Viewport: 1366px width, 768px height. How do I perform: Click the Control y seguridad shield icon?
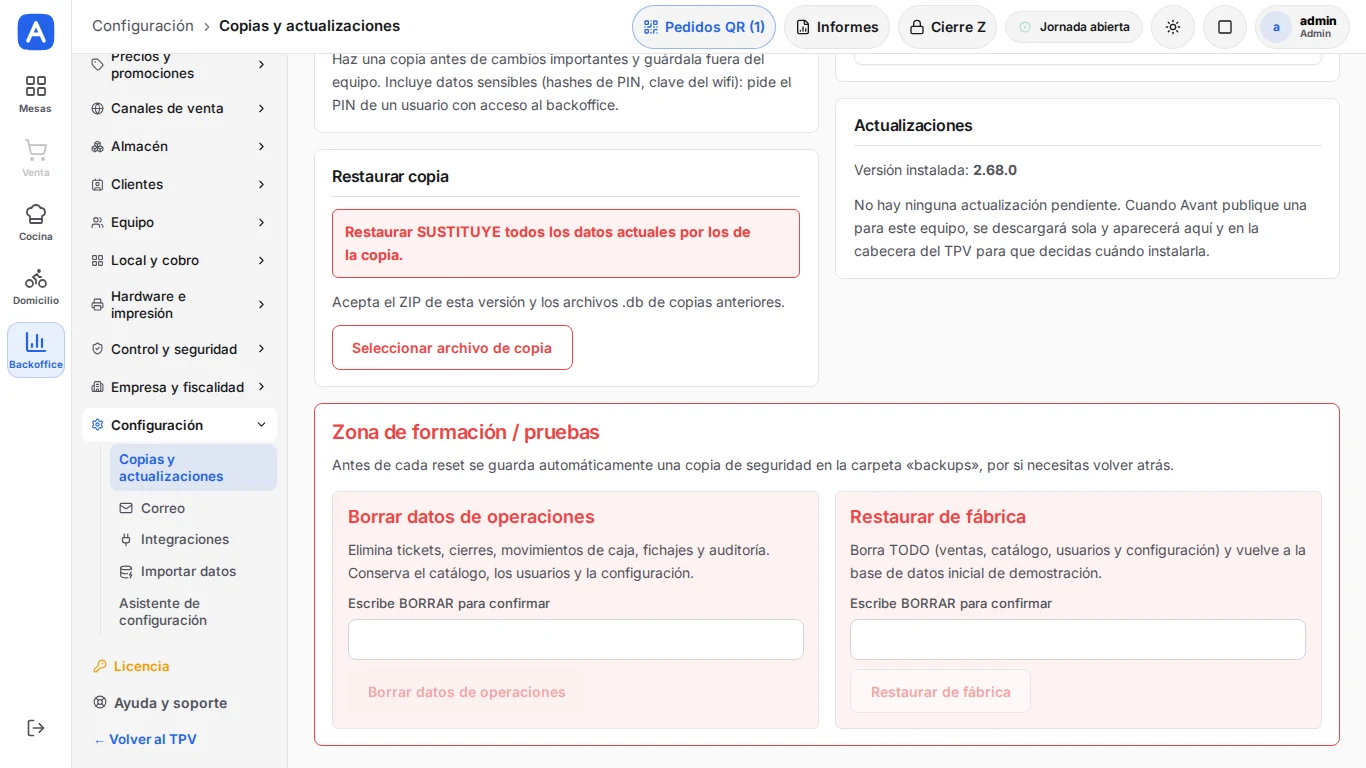pos(97,349)
